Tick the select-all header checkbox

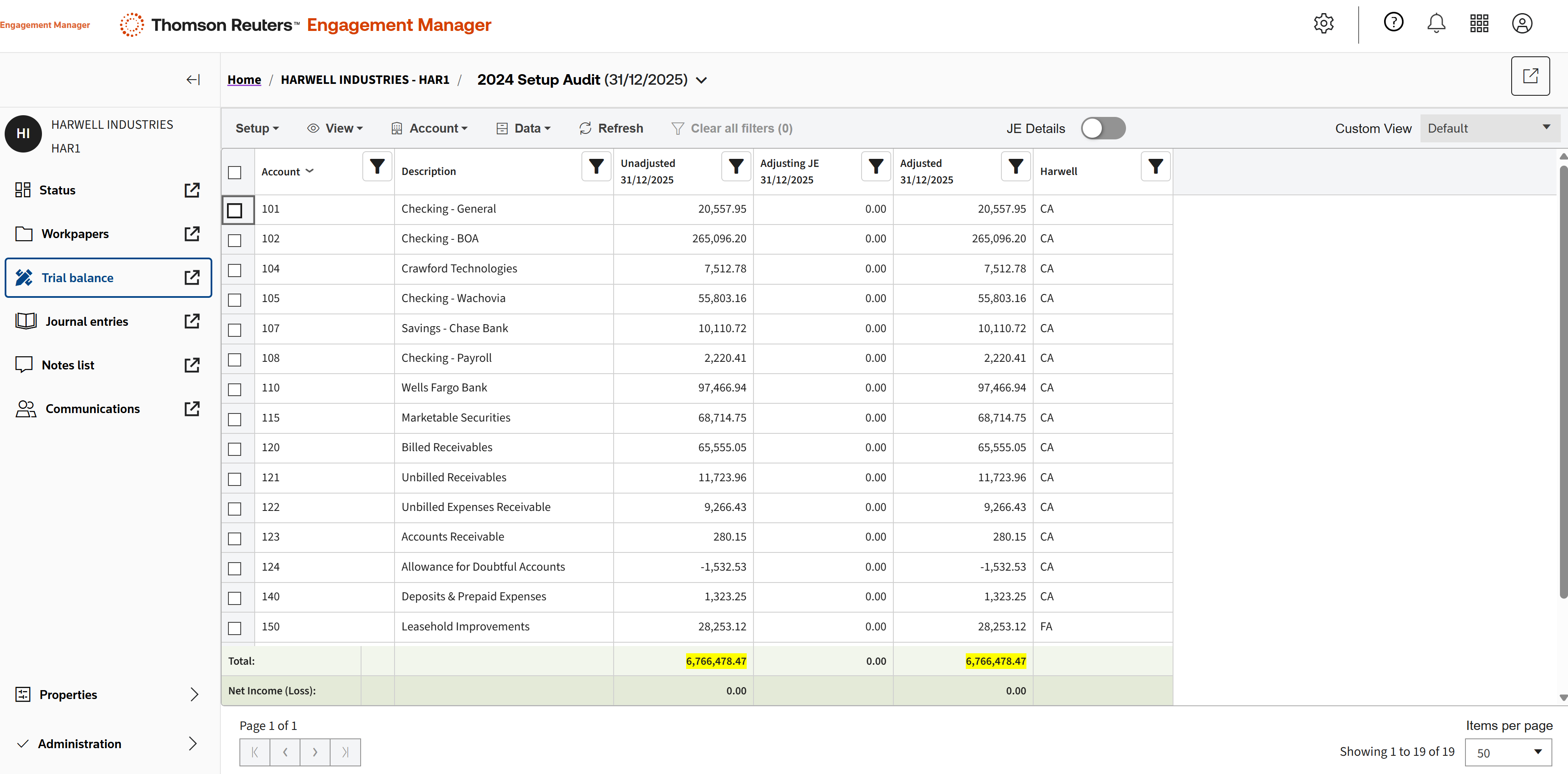point(234,172)
